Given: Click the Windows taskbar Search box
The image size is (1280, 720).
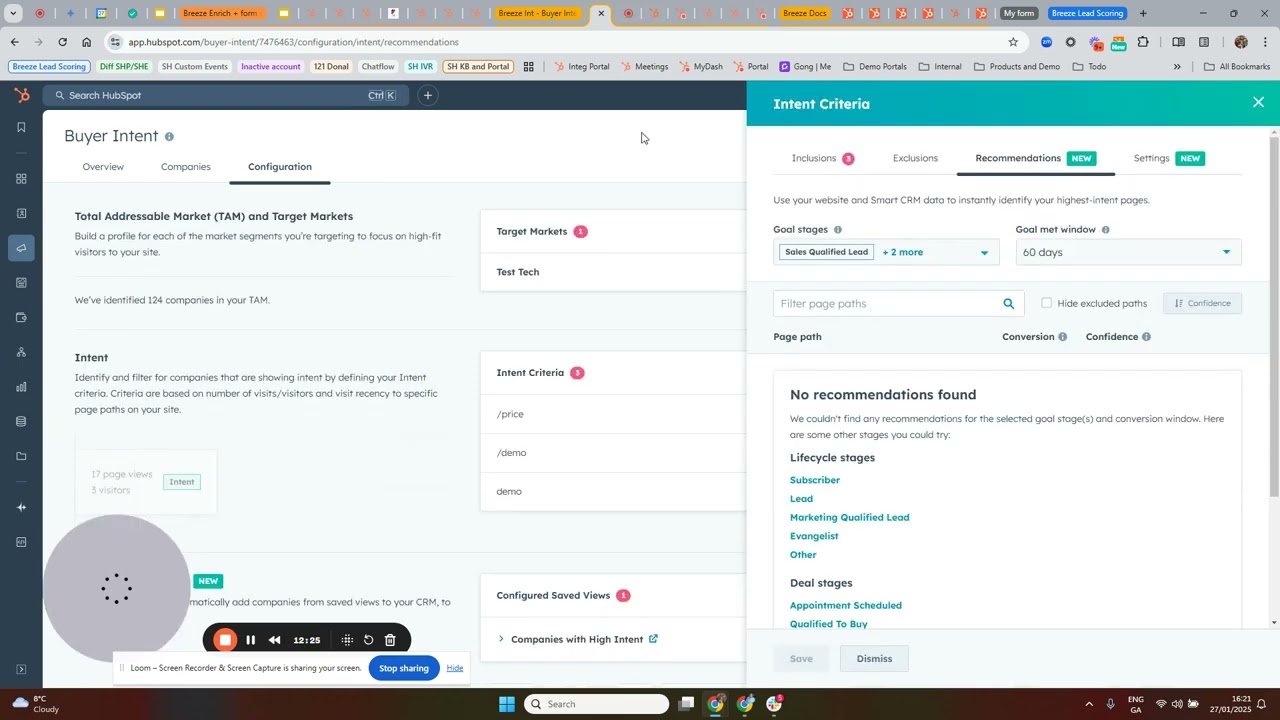Looking at the screenshot, I should pyautogui.click(x=597, y=704).
